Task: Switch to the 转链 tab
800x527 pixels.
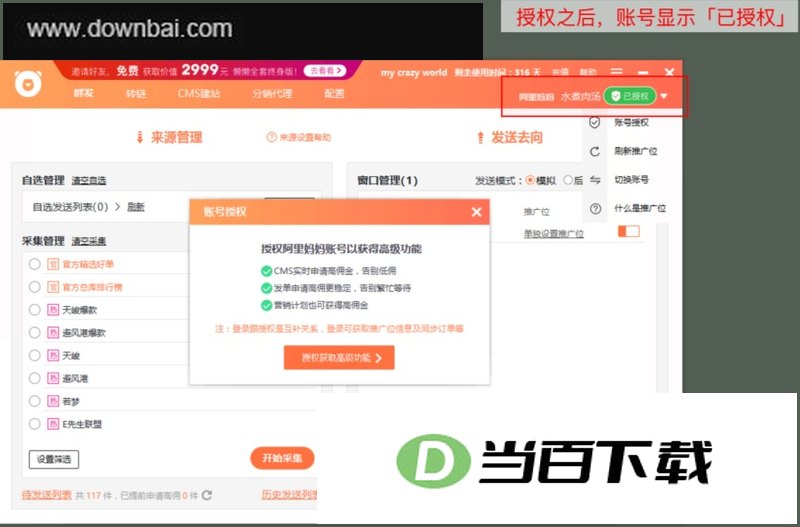Action: tap(136, 94)
